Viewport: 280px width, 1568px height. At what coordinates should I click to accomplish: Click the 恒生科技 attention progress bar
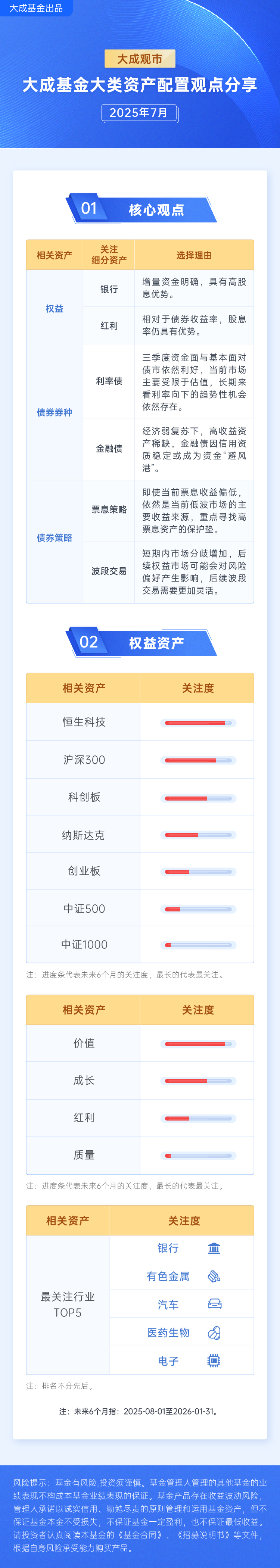[199, 723]
